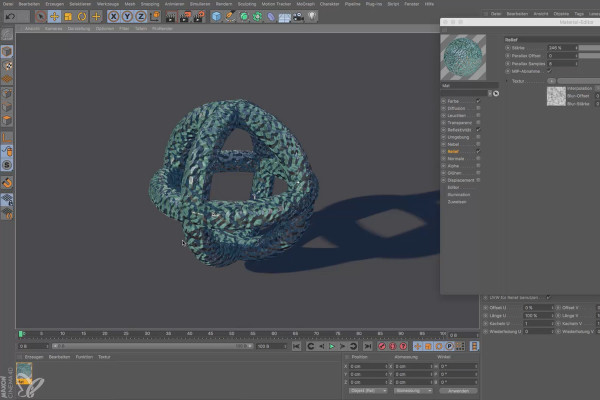This screenshot has height=400, width=600.
Task: Open the render settings clapperboard icon
Action: click(x=199, y=16)
